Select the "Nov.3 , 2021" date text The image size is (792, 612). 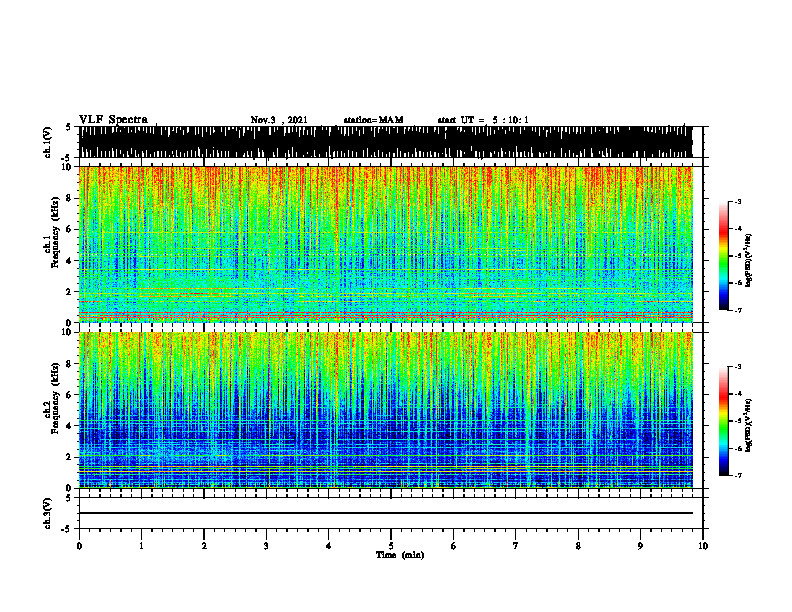279,120
